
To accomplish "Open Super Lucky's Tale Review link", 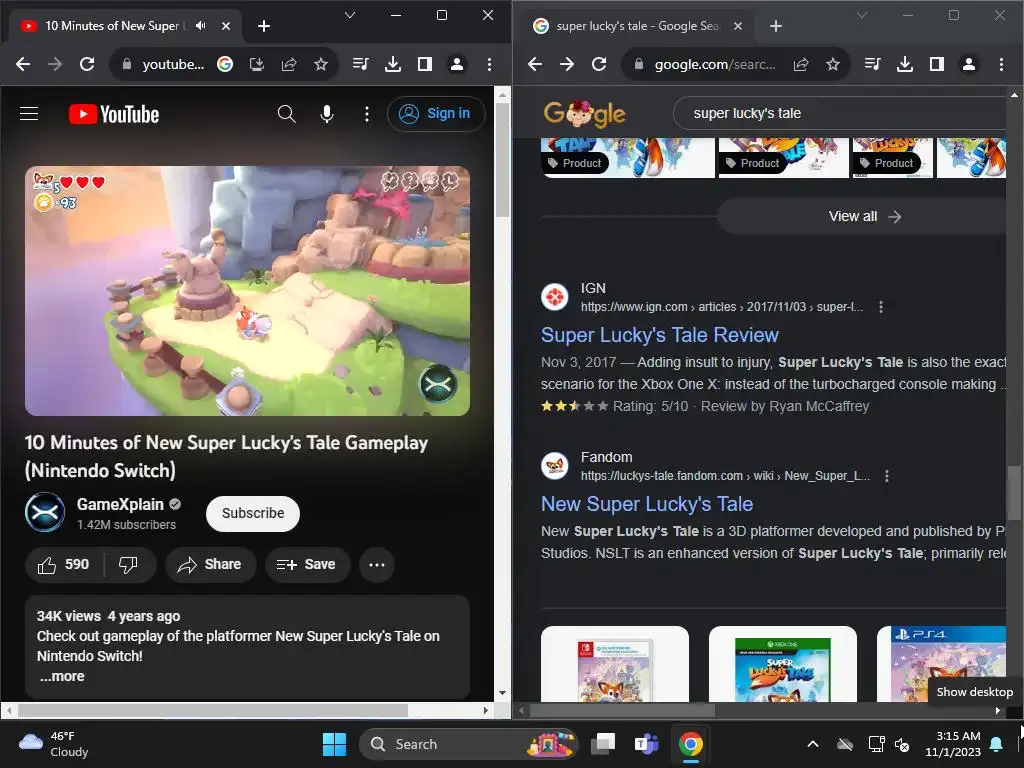I will tap(660, 335).
